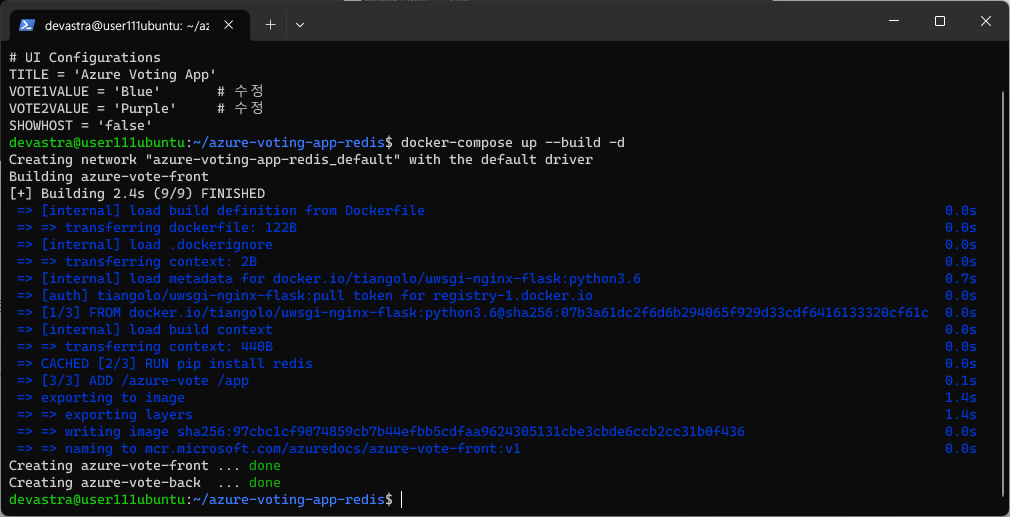The height and width of the screenshot is (517, 1010).
Task: Click the text VOTE2VALUE = 'Purple'
Action: [92, 108]
